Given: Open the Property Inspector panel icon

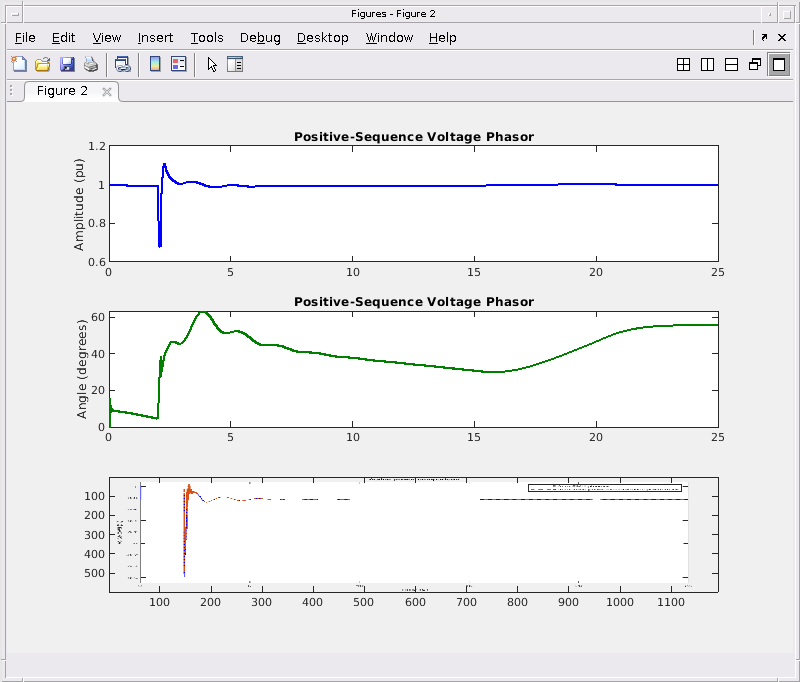Looking at the screenshot, I should coord(235,64).
